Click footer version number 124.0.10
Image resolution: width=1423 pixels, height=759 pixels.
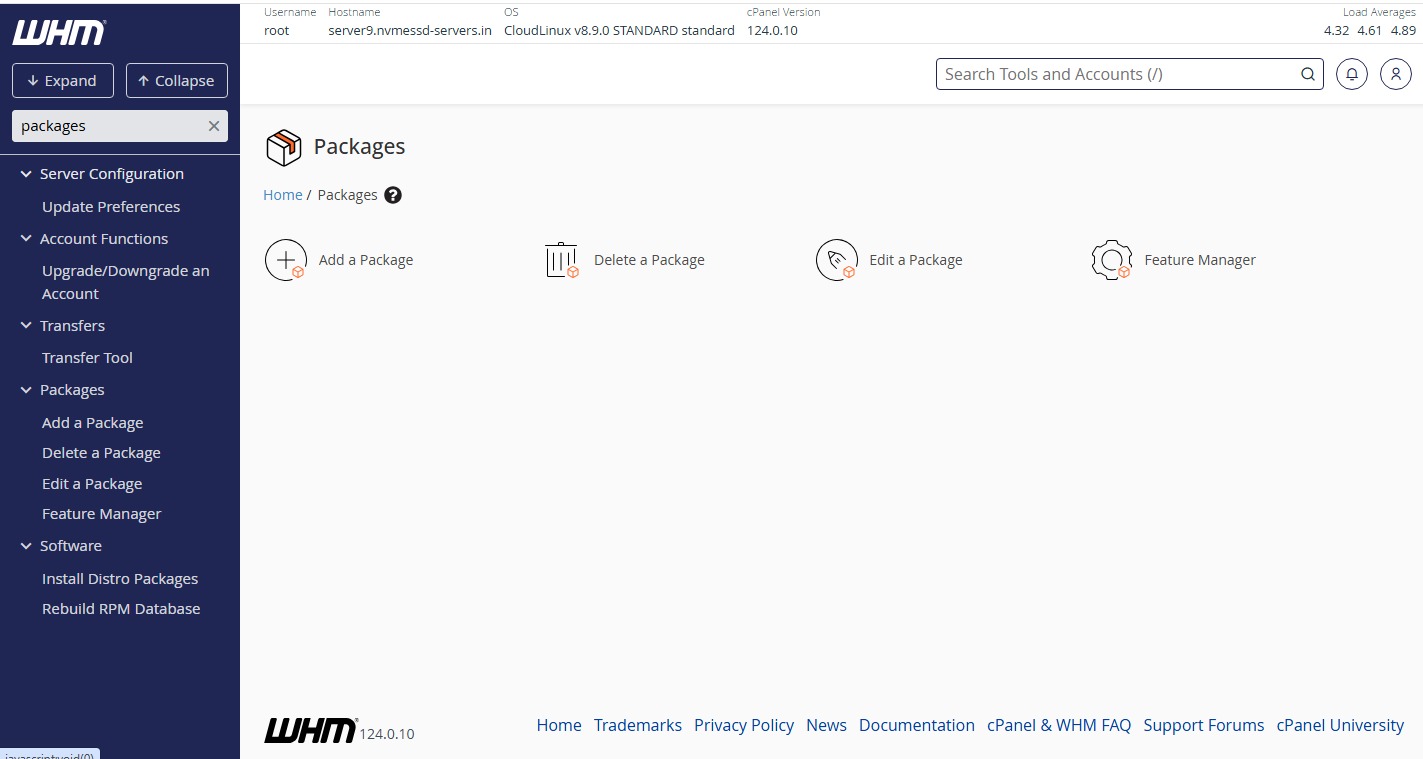click(x=387, y=734)
